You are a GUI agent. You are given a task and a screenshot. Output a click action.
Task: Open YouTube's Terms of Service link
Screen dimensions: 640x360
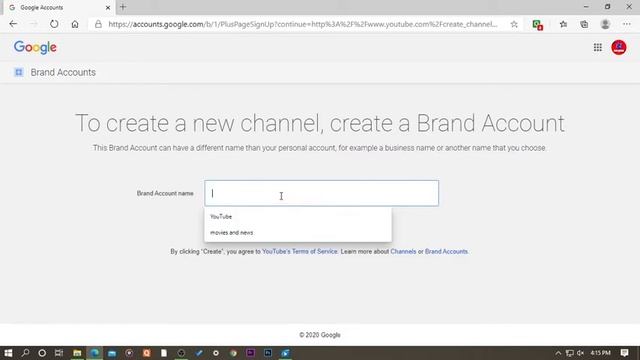click(300, 251)
